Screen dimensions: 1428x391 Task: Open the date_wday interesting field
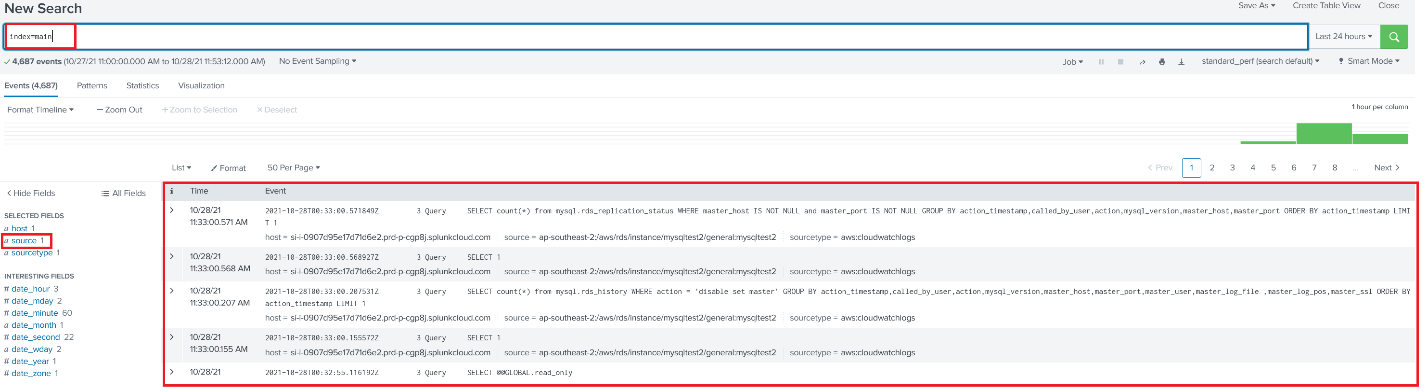coord(33,349)
